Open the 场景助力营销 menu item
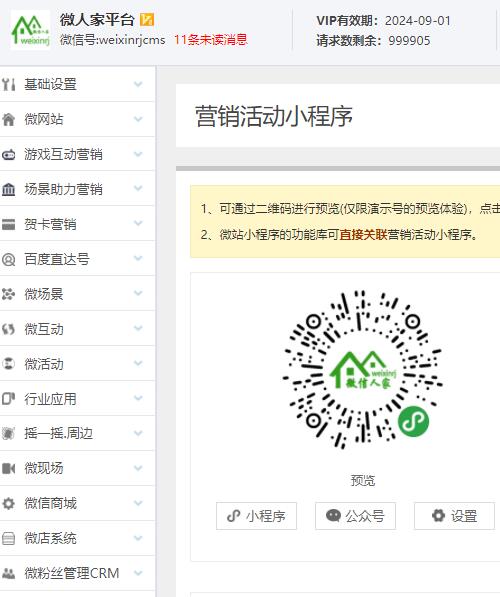 click(77, 189)
